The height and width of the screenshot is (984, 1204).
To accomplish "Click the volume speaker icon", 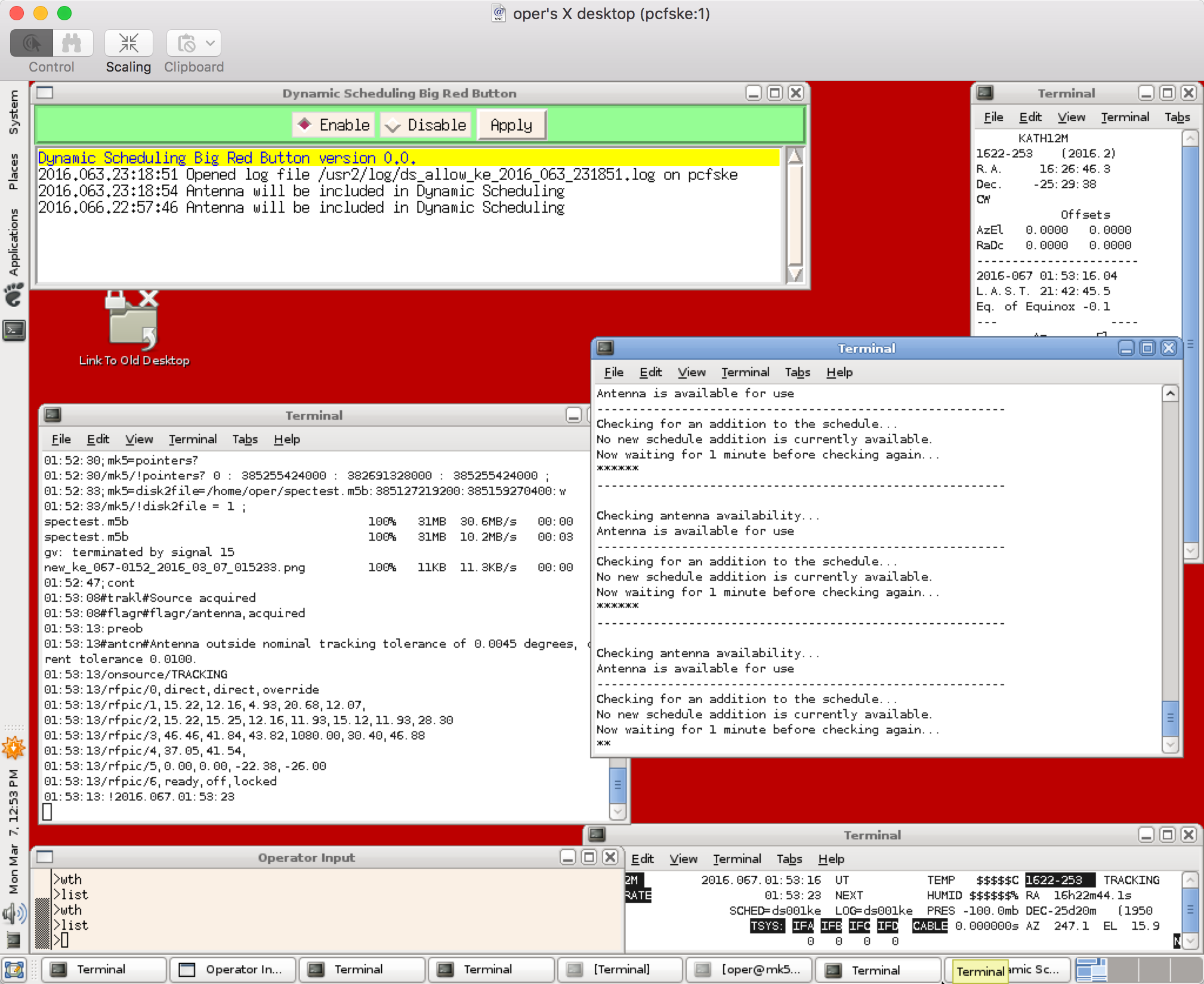I will [x=14, y=913].
